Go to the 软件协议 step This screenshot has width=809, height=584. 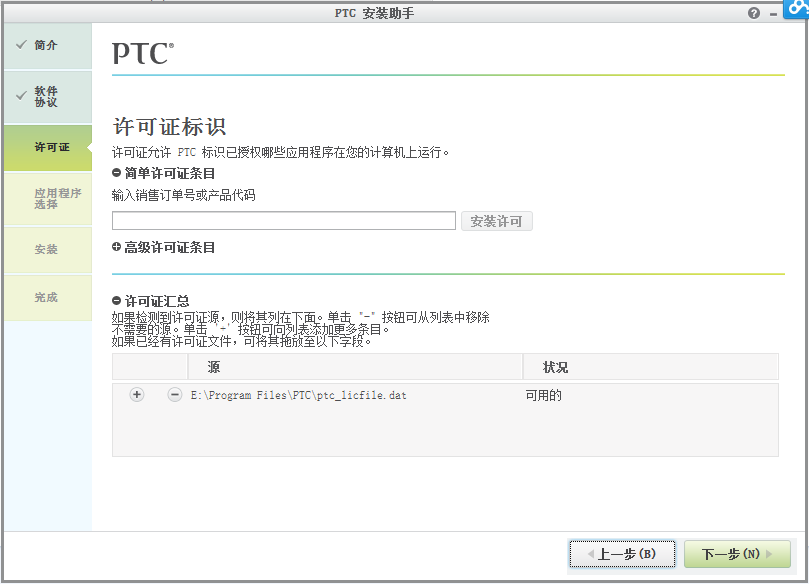coord(48,96)
